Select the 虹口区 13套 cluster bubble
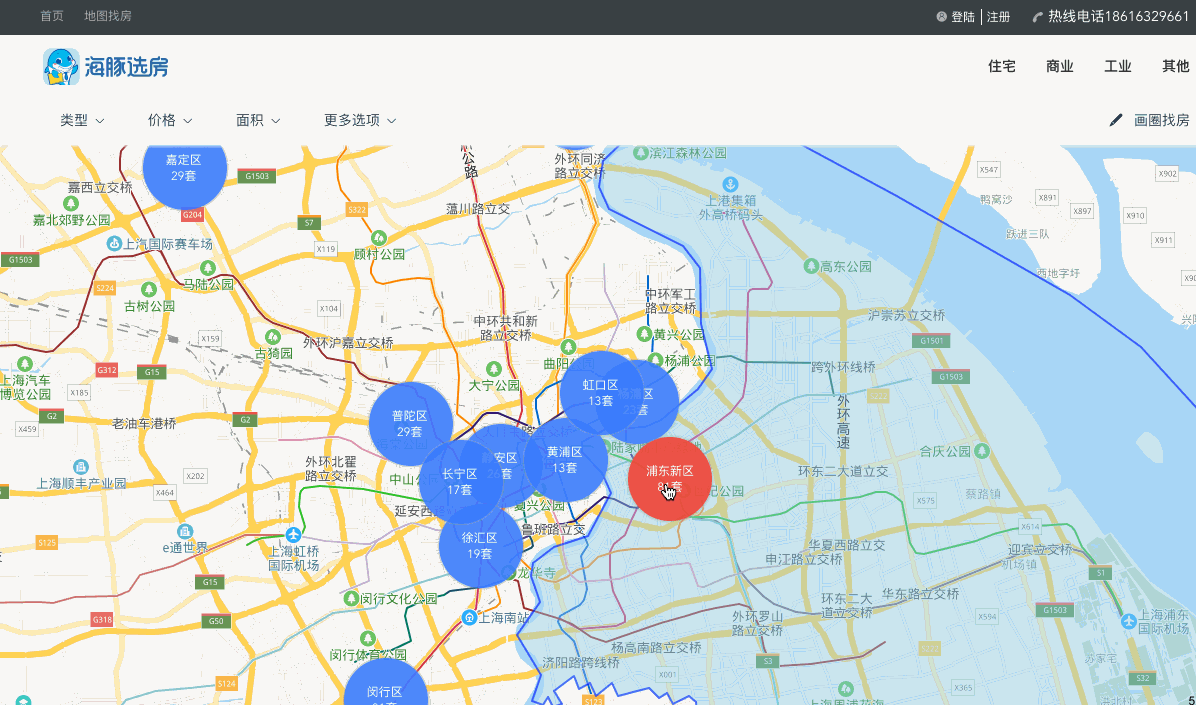Viewport: 1196px width, 705px height. point(600,392)
